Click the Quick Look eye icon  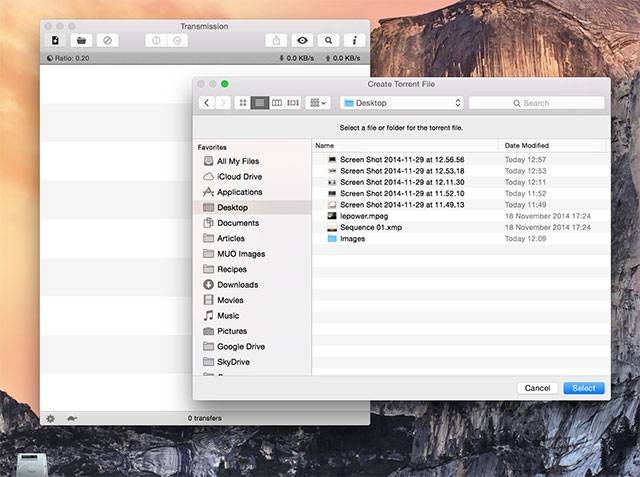click(302, 40)
